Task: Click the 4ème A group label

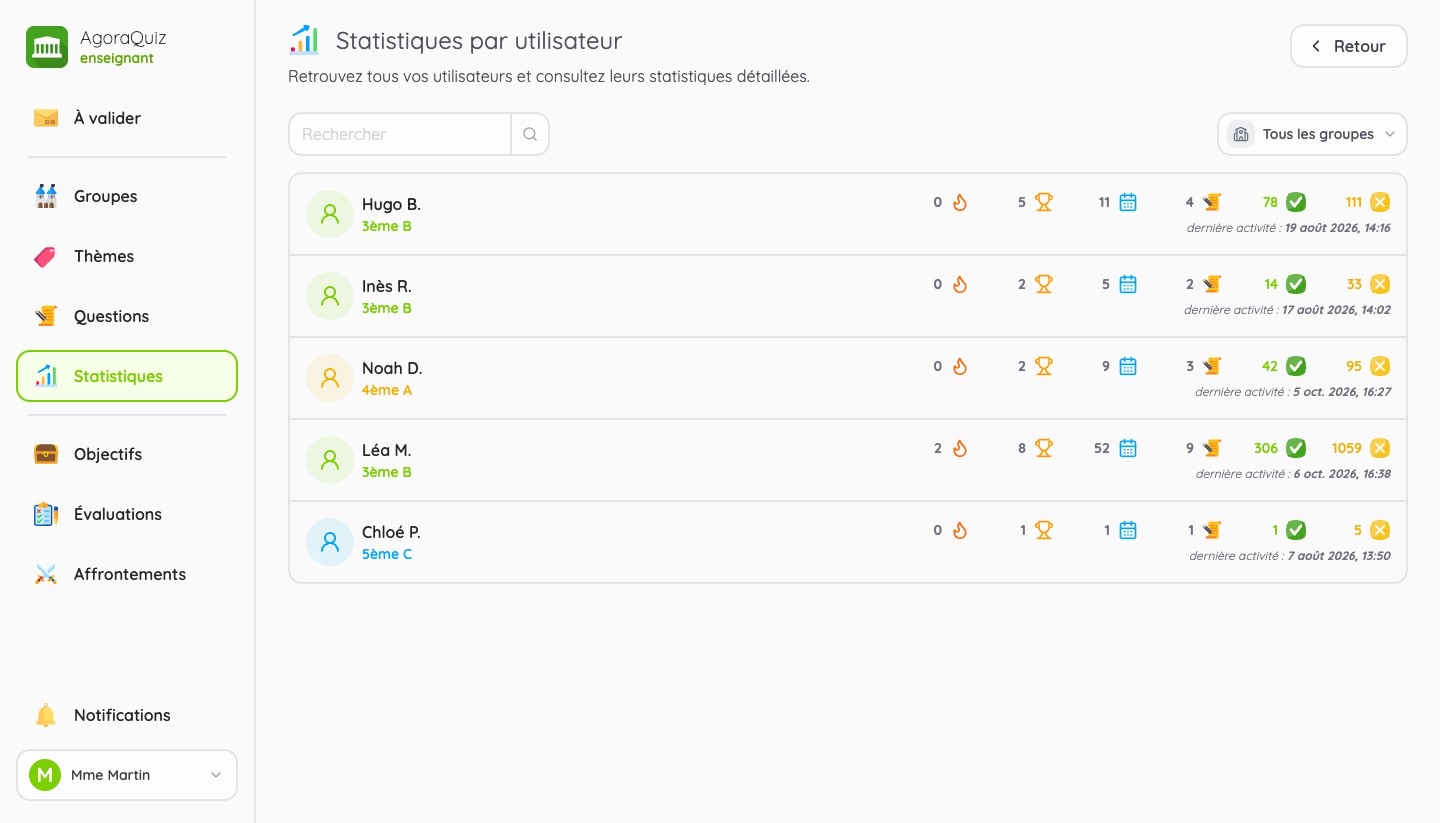Action: pyautogui.click(x=387, y=390)
